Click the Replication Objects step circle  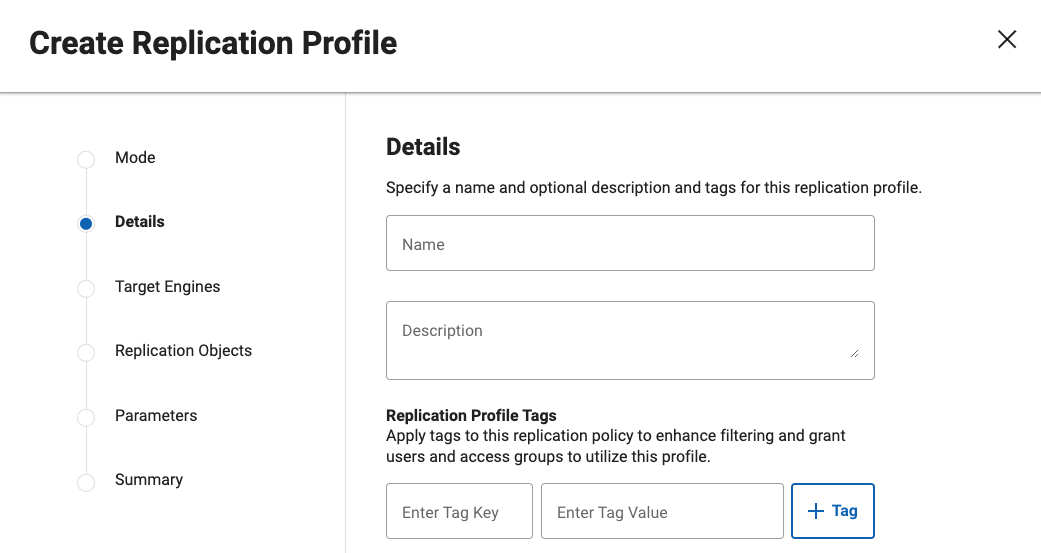(86, 352)
